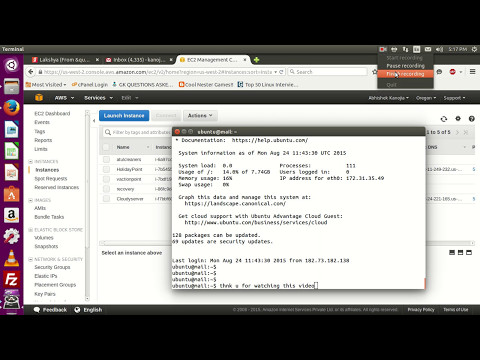Select Pause recording in the recorder menu
This screenshot has height=360, width=480.
405,66
